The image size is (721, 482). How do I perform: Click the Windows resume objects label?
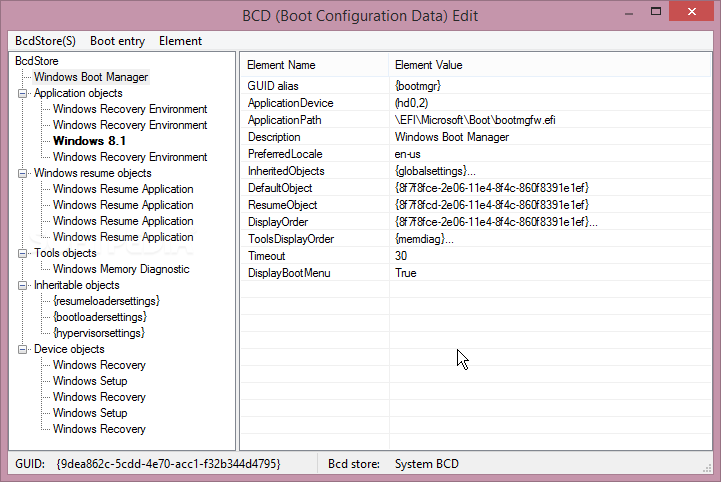click(92, 173)
